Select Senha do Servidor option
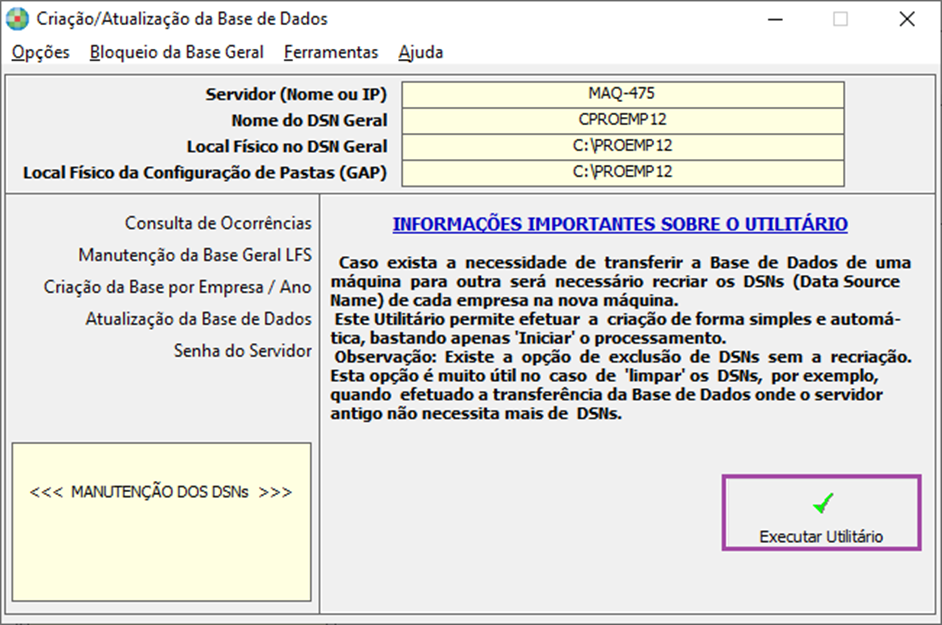The height and width of the screenshot is (625, 942). click(243, 350)
